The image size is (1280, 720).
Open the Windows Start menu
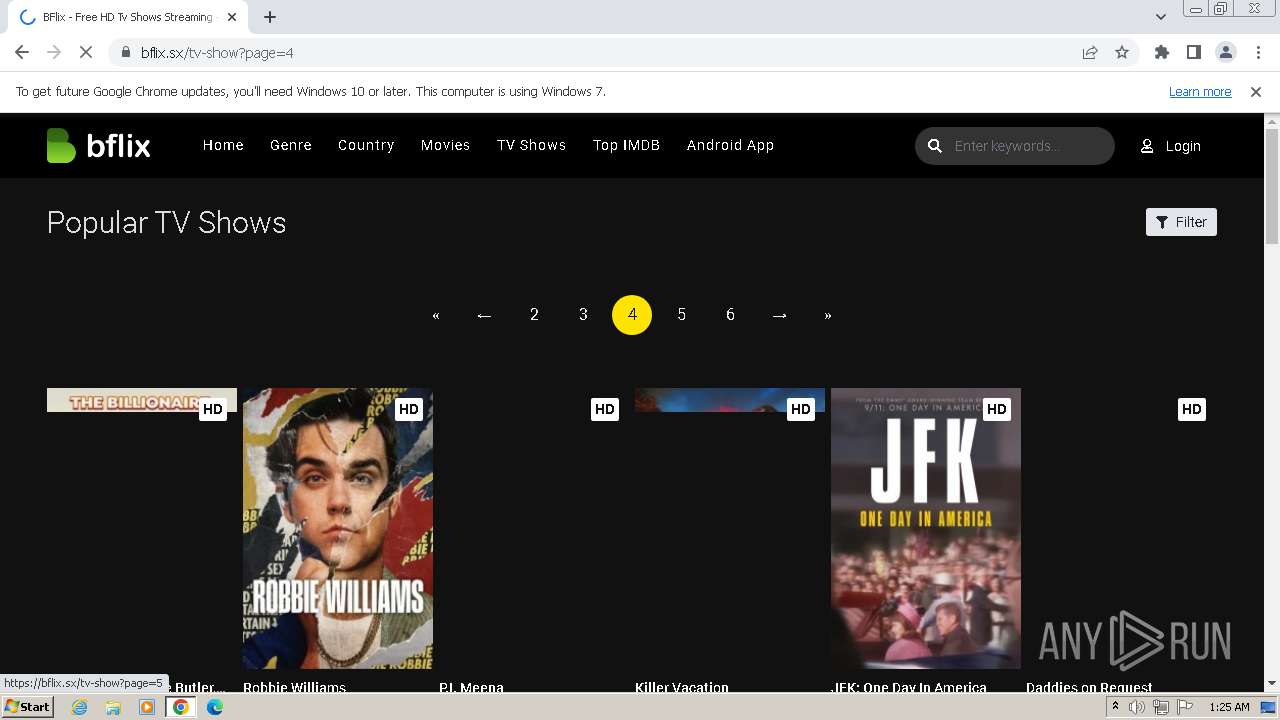point(28,707)
